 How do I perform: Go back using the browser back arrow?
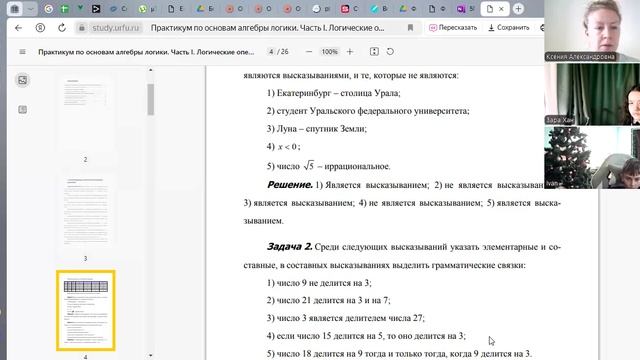[x=18, y=28]
